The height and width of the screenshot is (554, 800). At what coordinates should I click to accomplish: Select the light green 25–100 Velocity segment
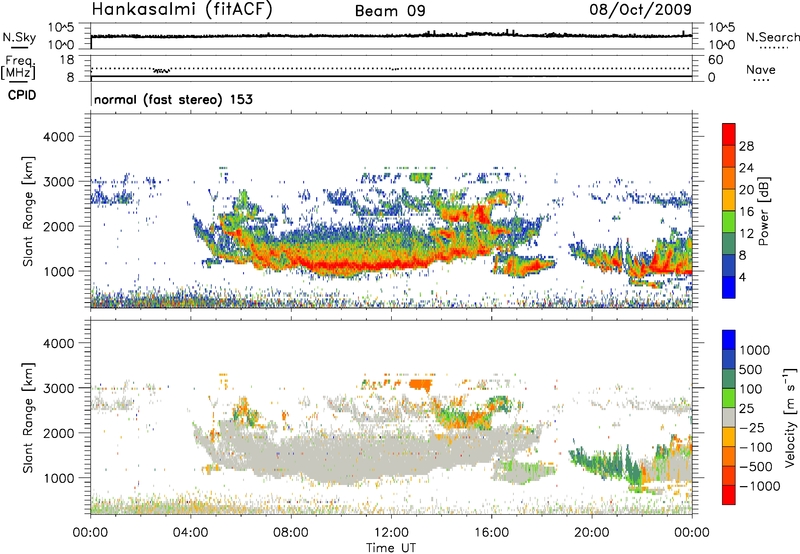(729, 398)
